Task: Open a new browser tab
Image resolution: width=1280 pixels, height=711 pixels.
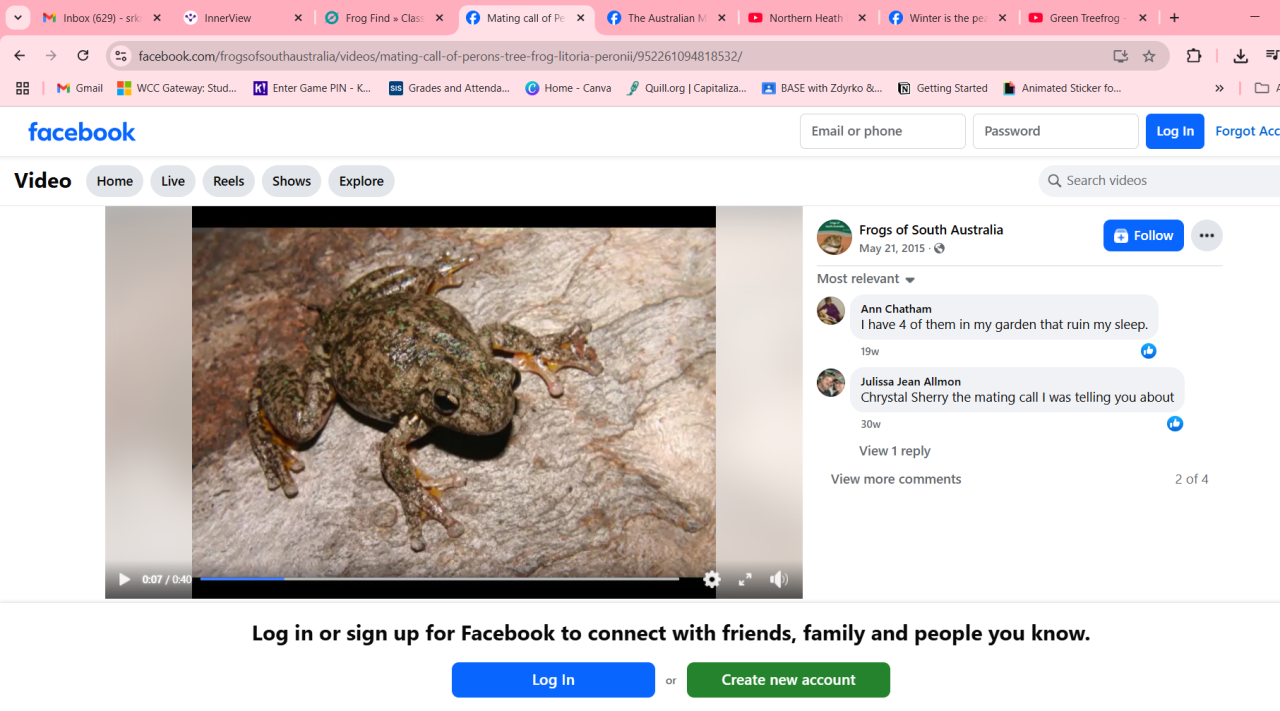Action: pos(1174,18)
